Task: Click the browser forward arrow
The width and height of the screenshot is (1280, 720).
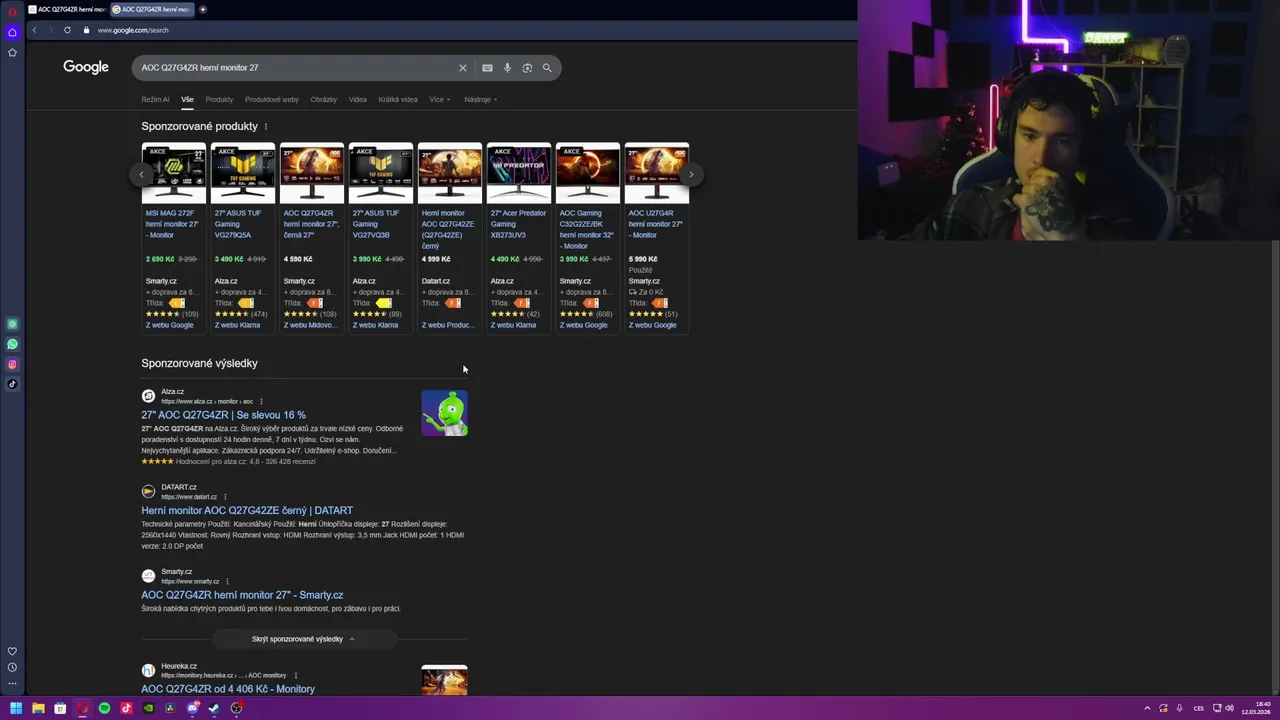Action: (x=50, y=30)
